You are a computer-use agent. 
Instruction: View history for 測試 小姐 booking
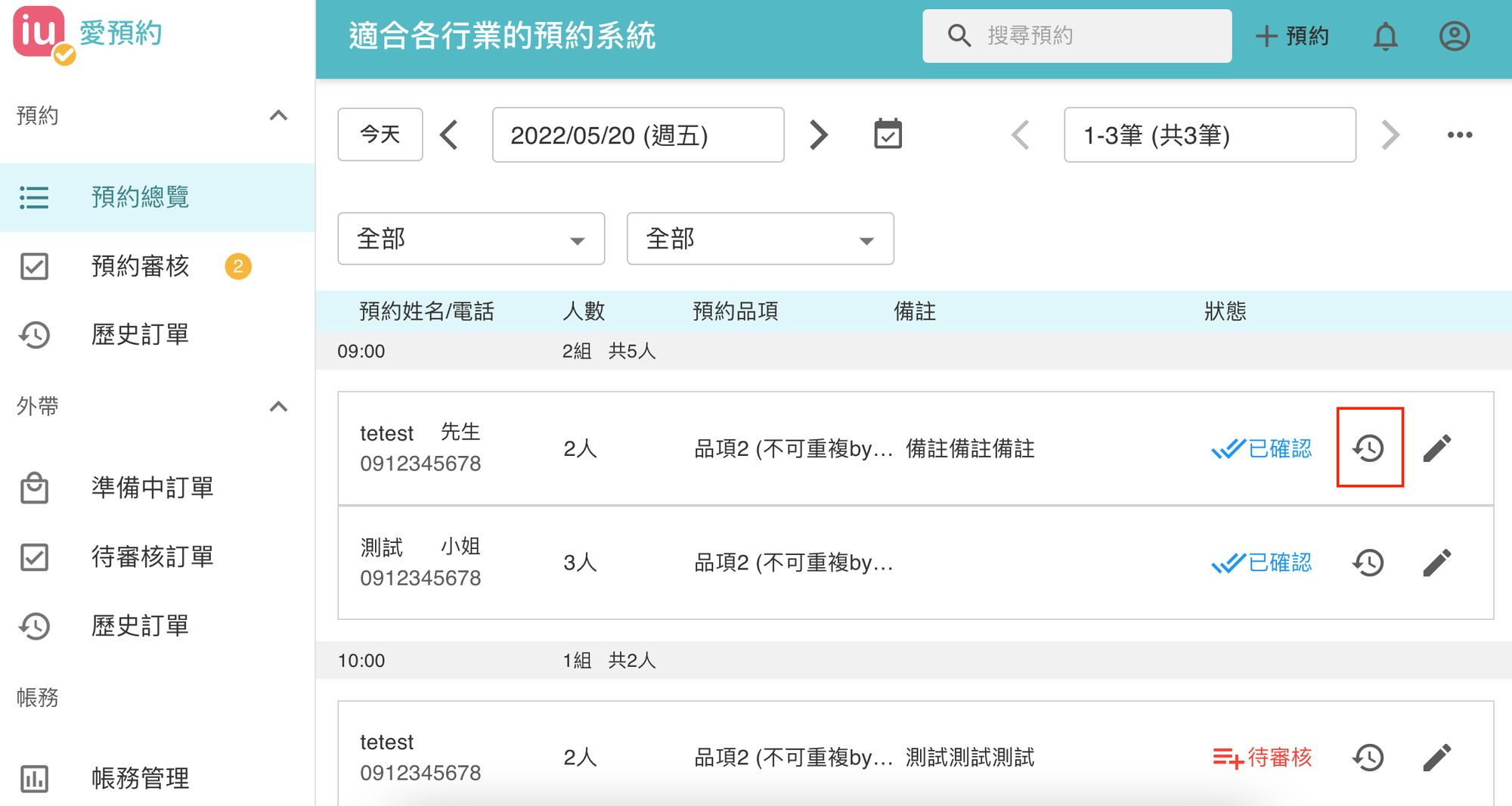point(1369,563)
